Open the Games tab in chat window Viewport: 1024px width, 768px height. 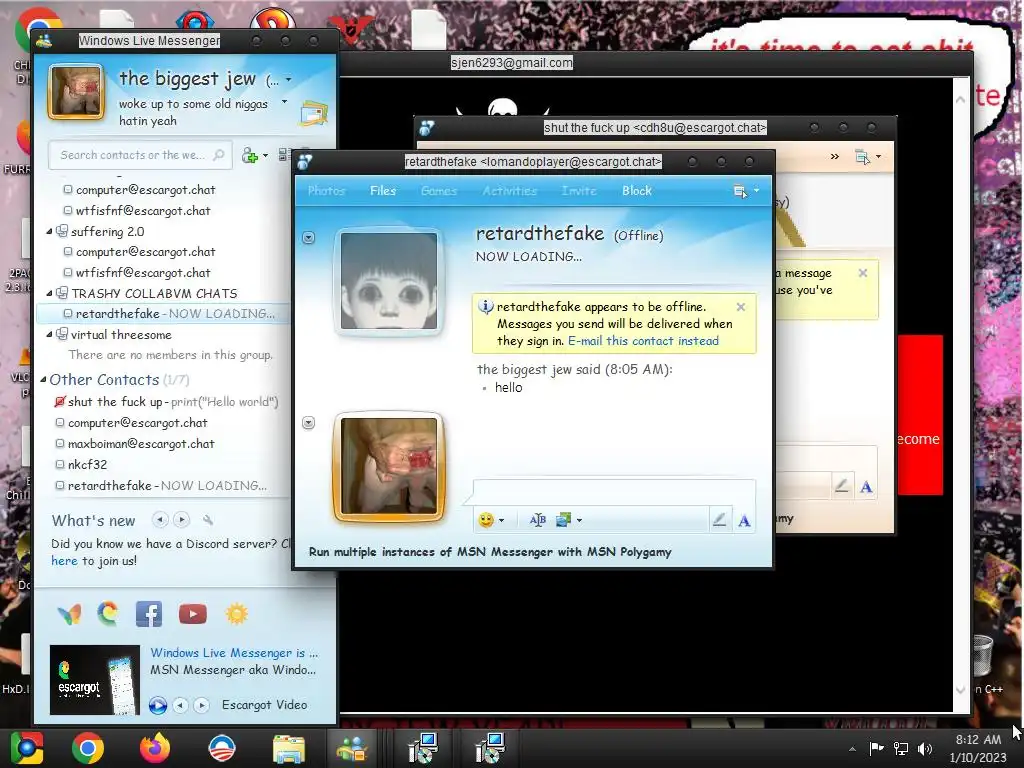(439, 191)
